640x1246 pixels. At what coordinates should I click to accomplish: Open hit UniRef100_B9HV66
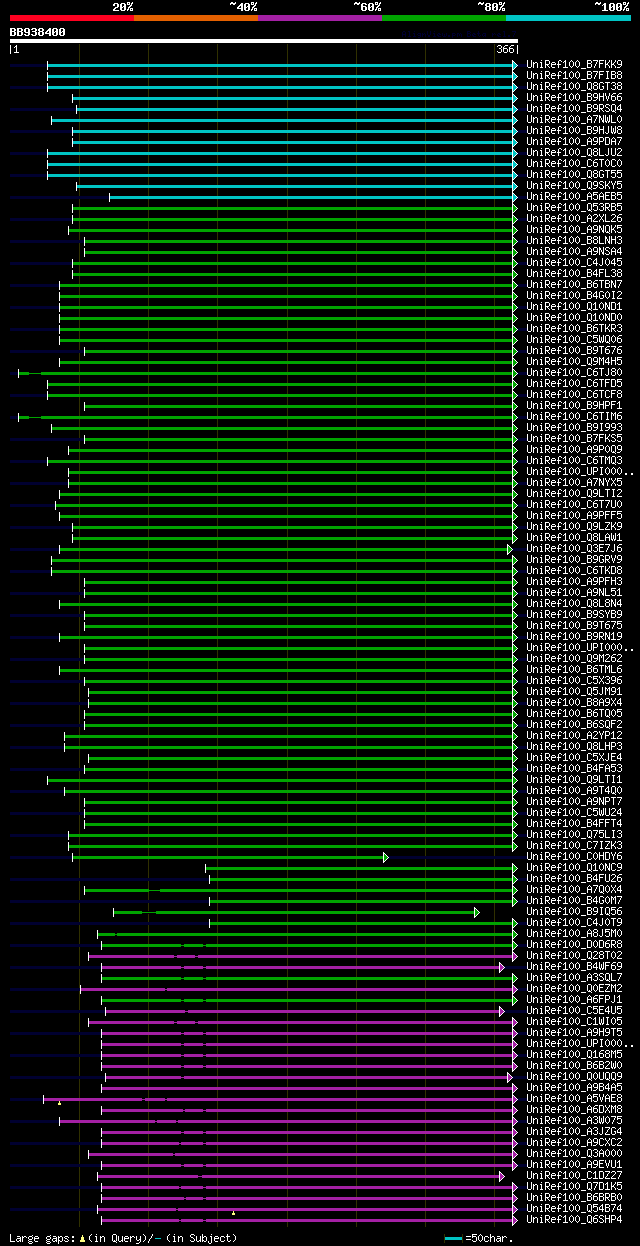[x=574, y=97]
